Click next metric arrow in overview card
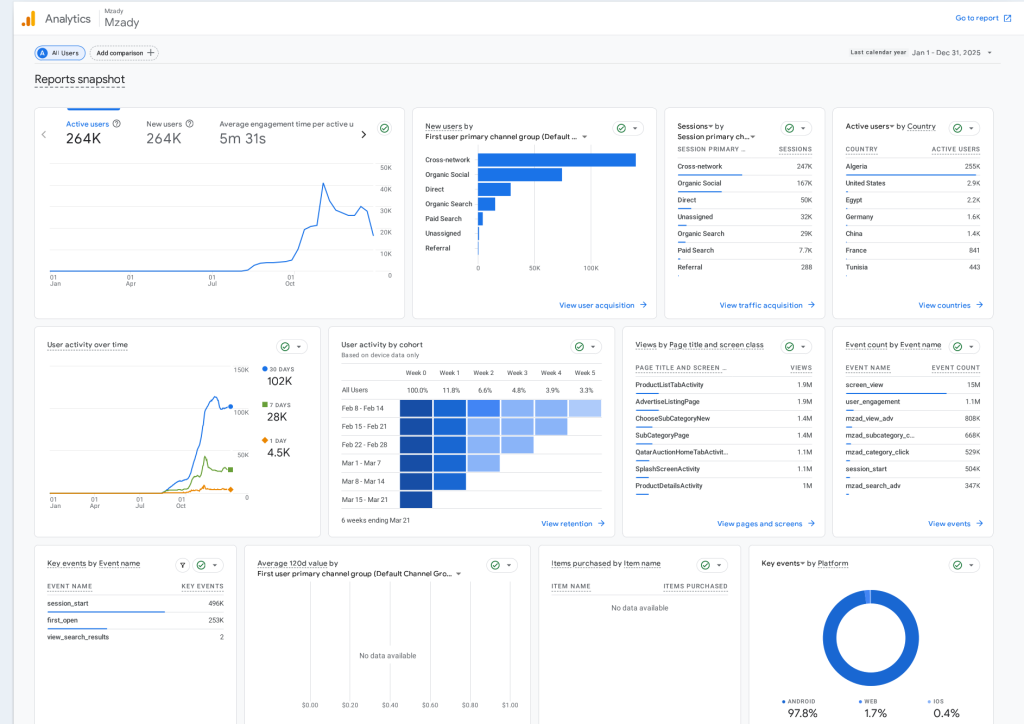Image resolution: width=1024 pixels, height=724 pixels. pos(363,134)
